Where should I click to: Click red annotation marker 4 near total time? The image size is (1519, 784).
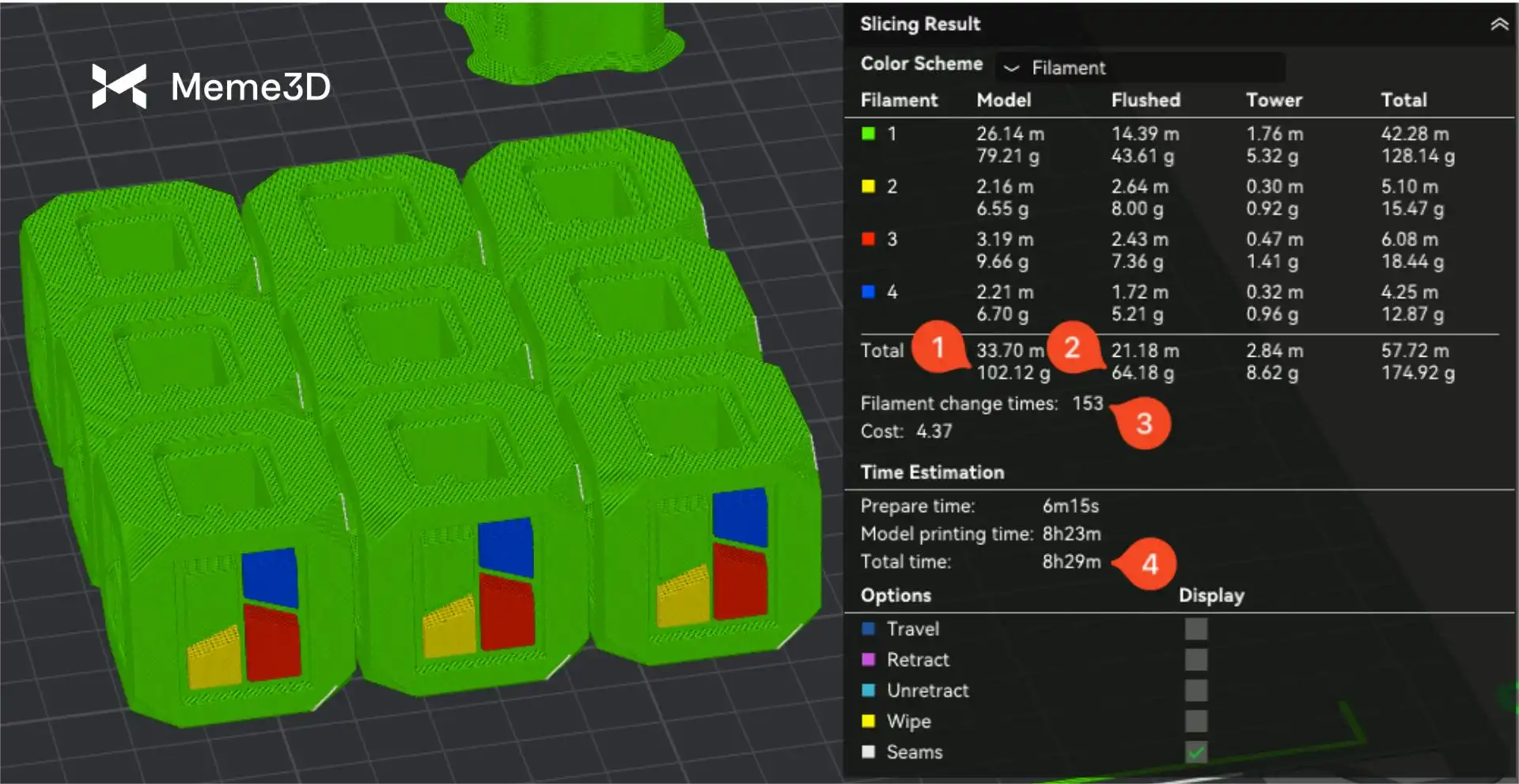1150,564
